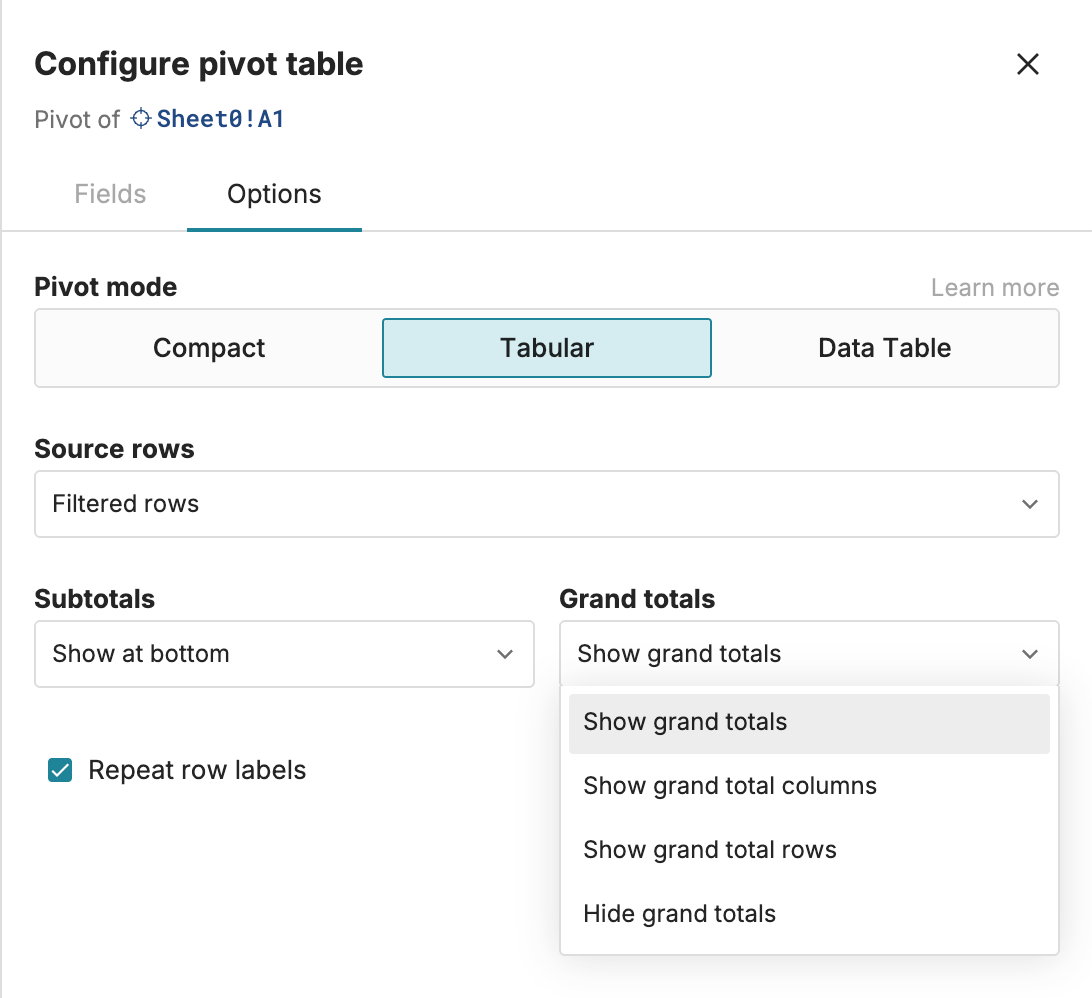Viewport: 1092px width, 998px height.
Task: Select the Options tab
Action: coord(274,194)
